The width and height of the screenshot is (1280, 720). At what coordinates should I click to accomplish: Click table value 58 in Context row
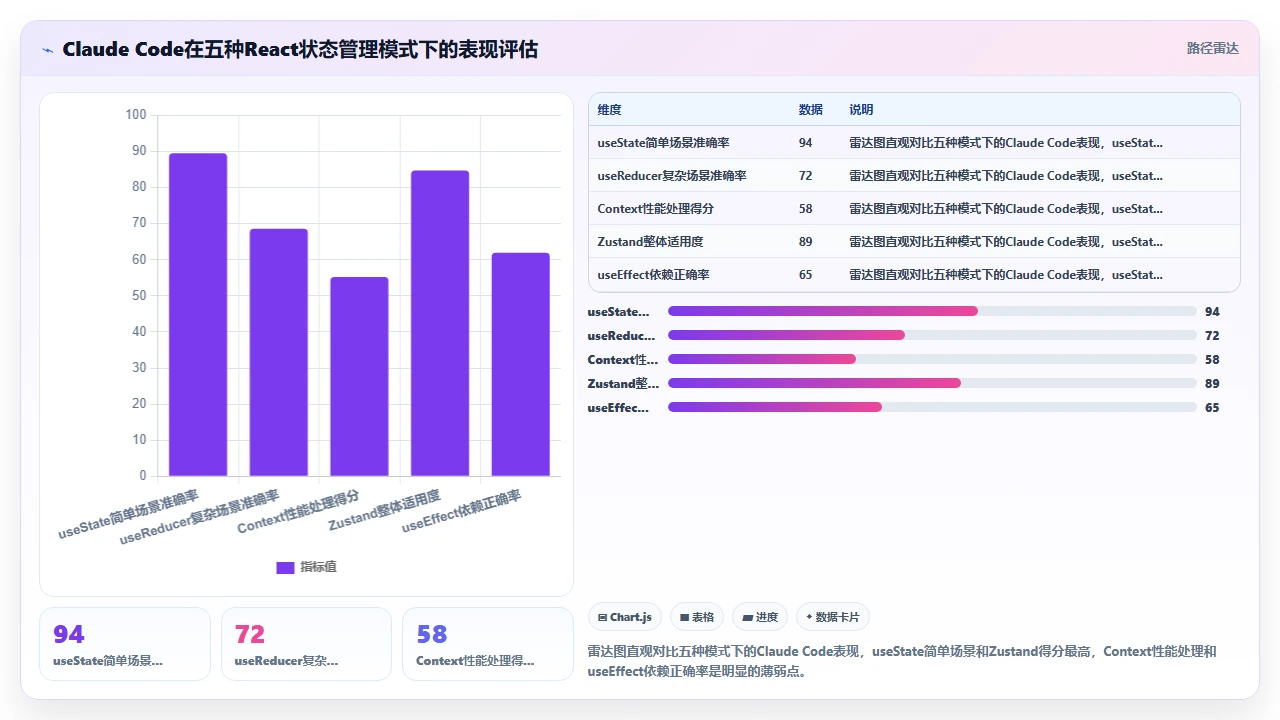[x=806, y=209]
